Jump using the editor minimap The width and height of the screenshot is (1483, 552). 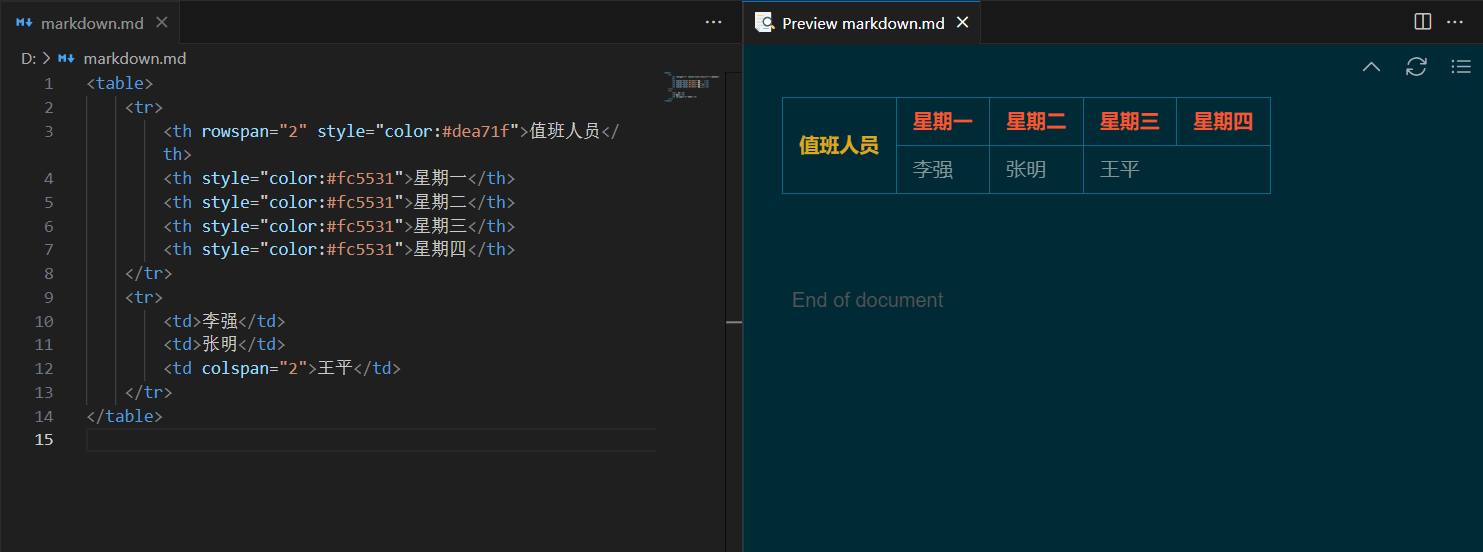[692, 87]
